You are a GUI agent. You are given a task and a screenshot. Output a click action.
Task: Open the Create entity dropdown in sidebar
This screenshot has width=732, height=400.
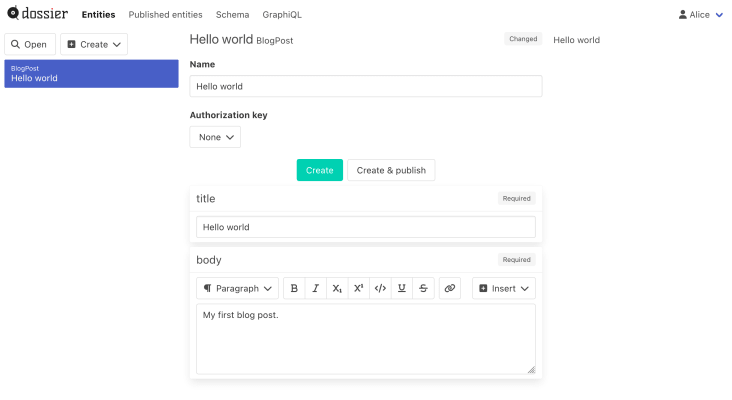(94, 44)
